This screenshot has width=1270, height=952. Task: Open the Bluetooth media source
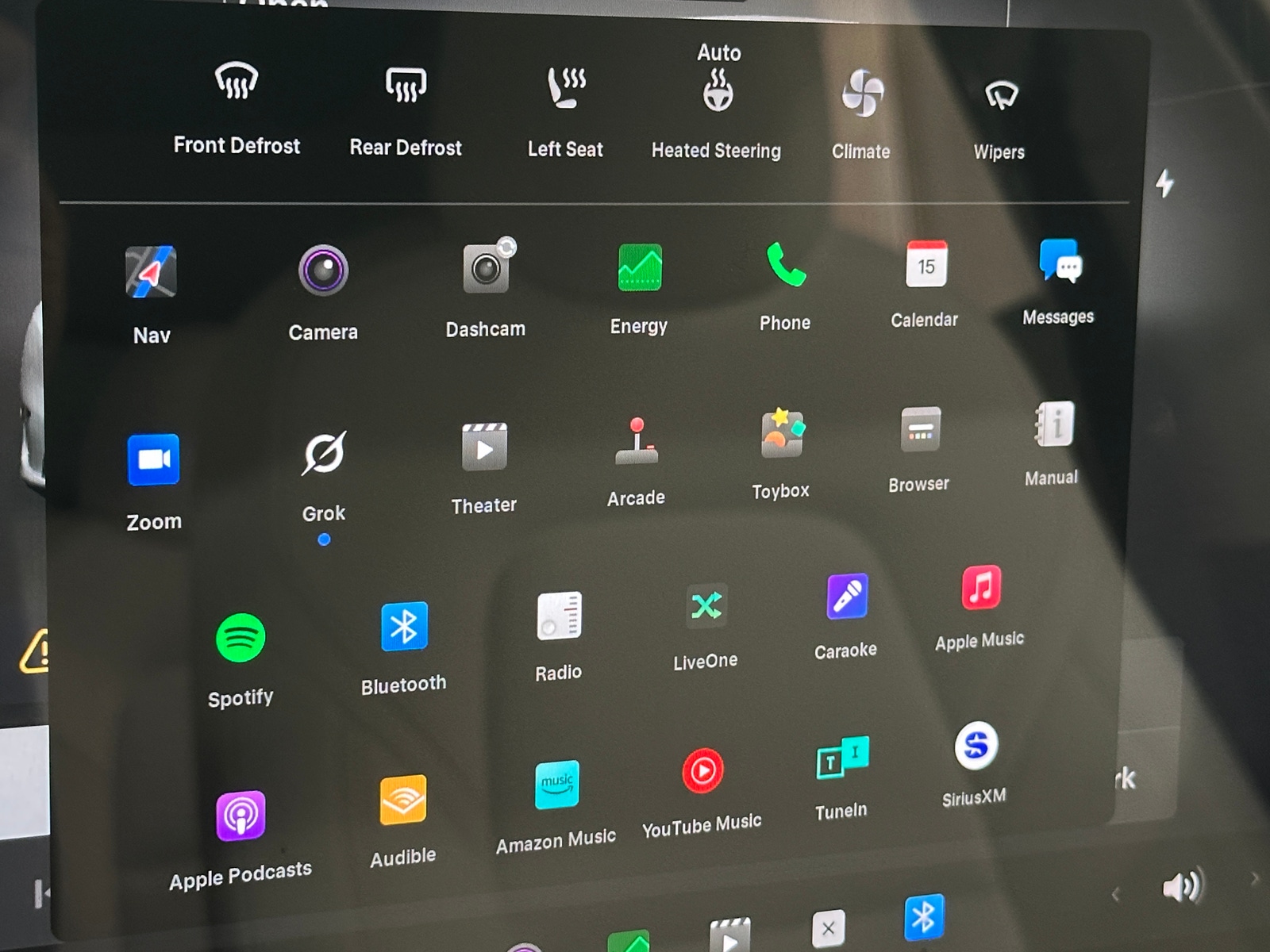coord(404,627)
